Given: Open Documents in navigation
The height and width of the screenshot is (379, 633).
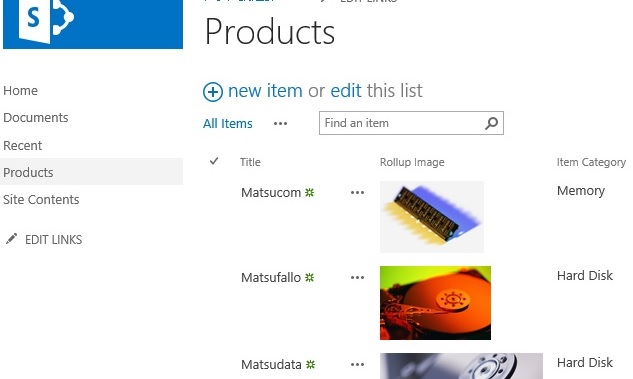Looking at the screenshot, I should tap(36, 117).
